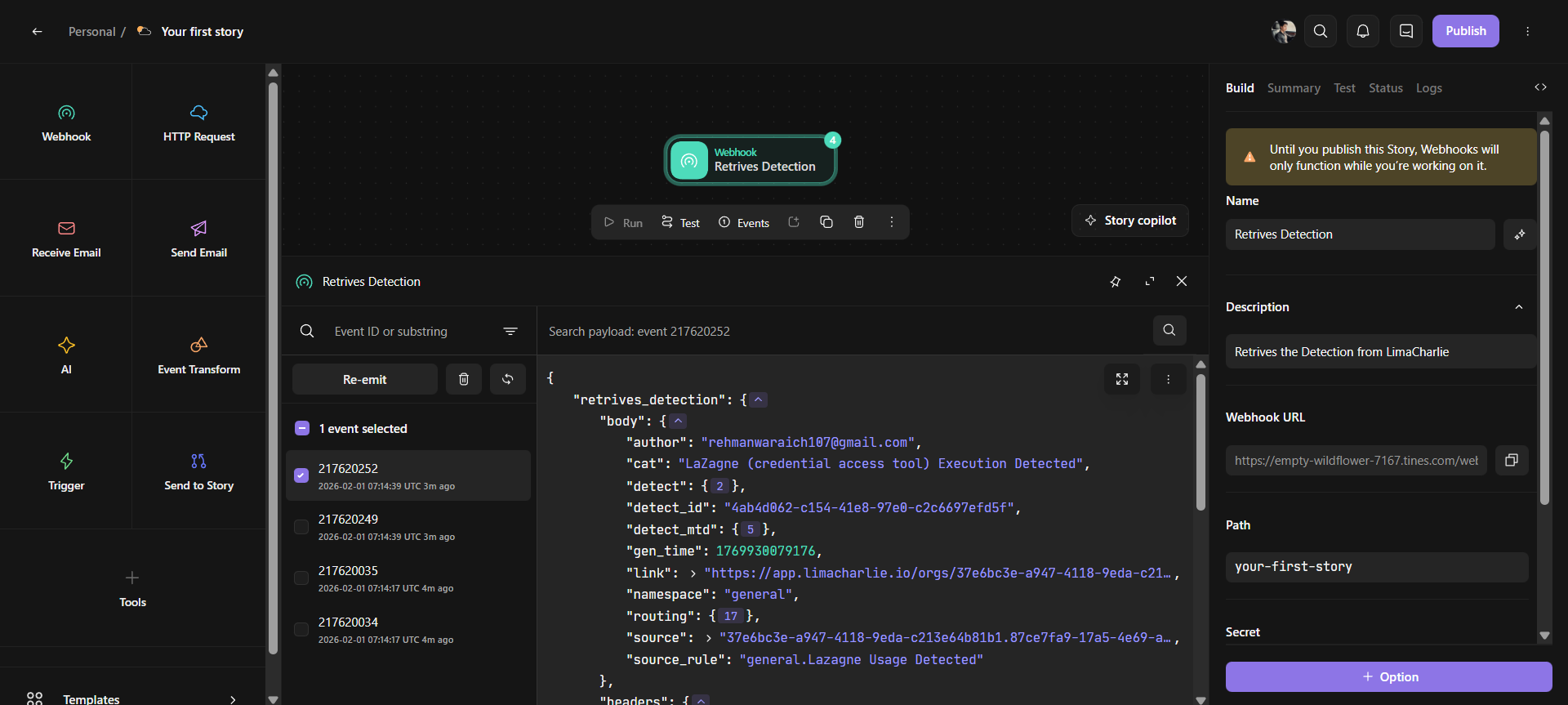The height and width of the screenshot is (705, 1568).
Task: Expand the events panel to full size
Action: coord(1150,281)
